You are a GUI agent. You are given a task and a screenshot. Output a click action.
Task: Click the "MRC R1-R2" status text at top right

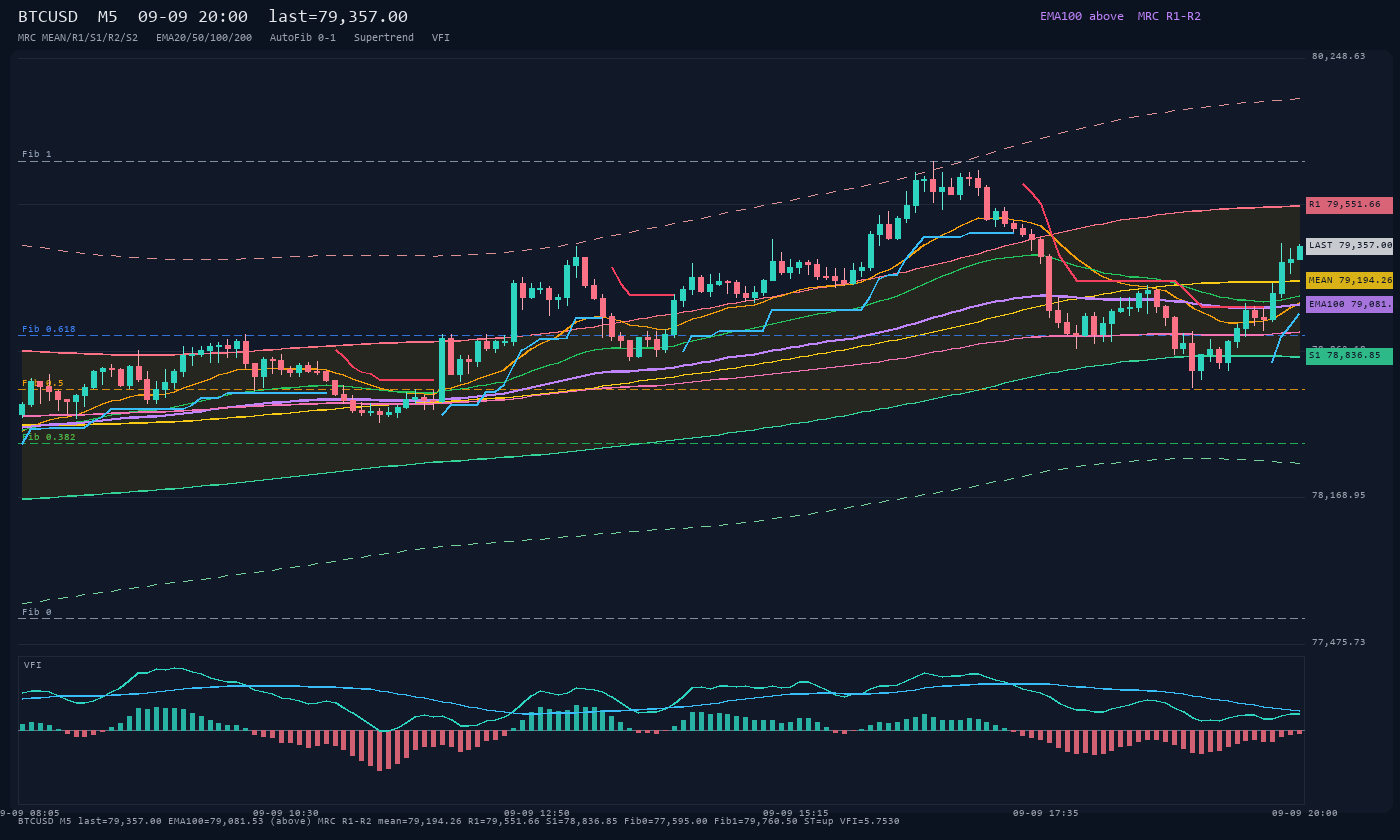1169,16
